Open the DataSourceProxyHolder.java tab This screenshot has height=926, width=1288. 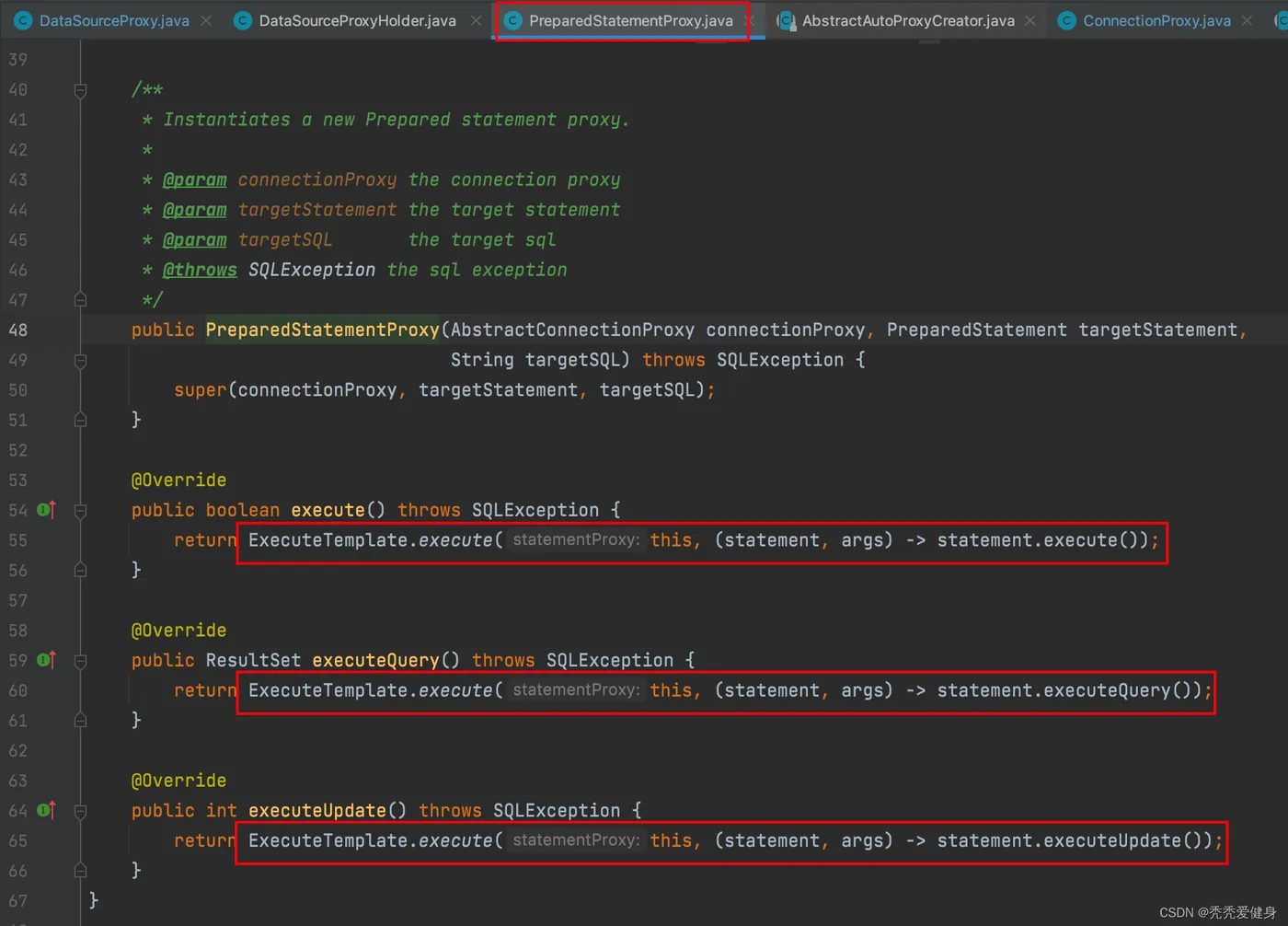357,20
